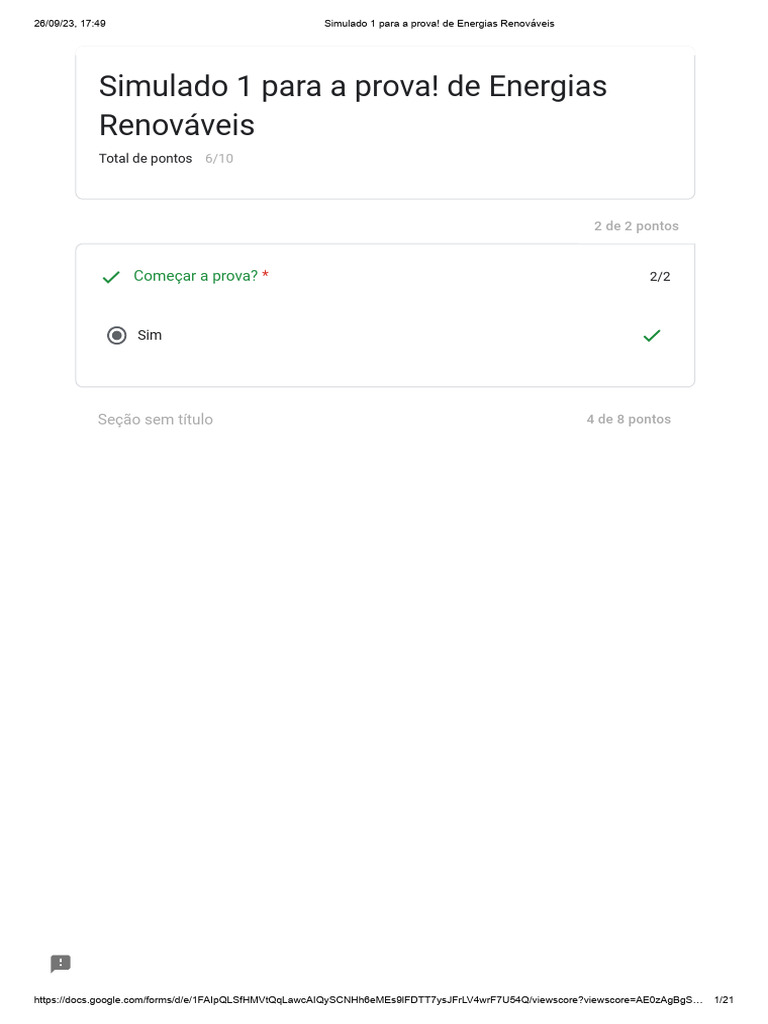
Task: Click the 2 de 2 pontos label
Action: pos(636,226)
